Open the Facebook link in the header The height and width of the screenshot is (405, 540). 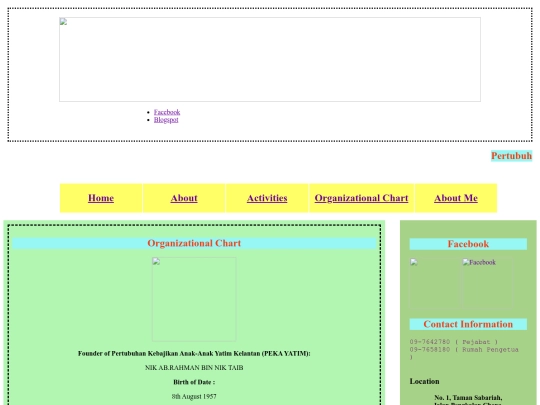coord(167,112)
